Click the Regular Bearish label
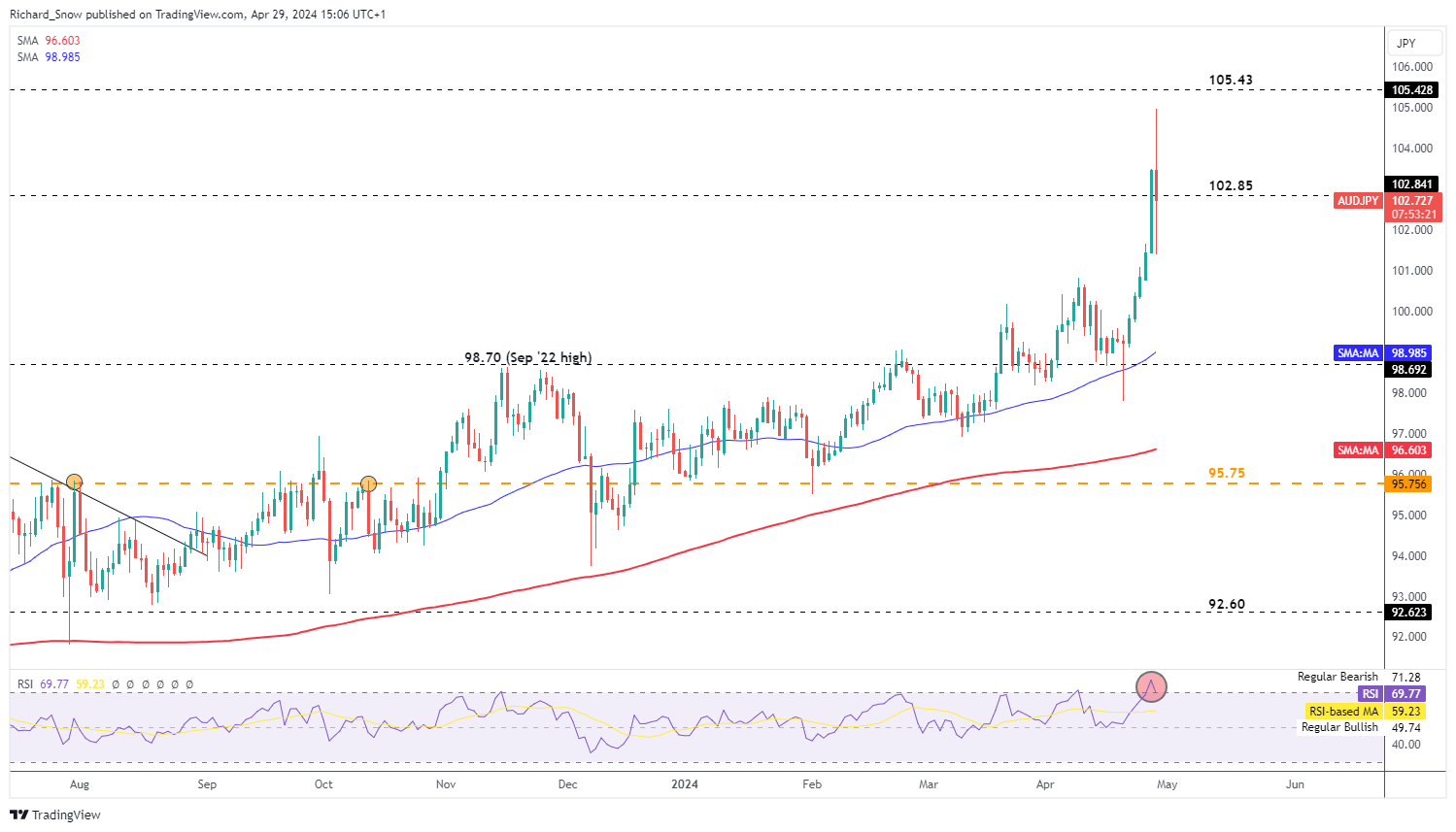Viewport: 1456px width, 832px height. pos(1337,677)
